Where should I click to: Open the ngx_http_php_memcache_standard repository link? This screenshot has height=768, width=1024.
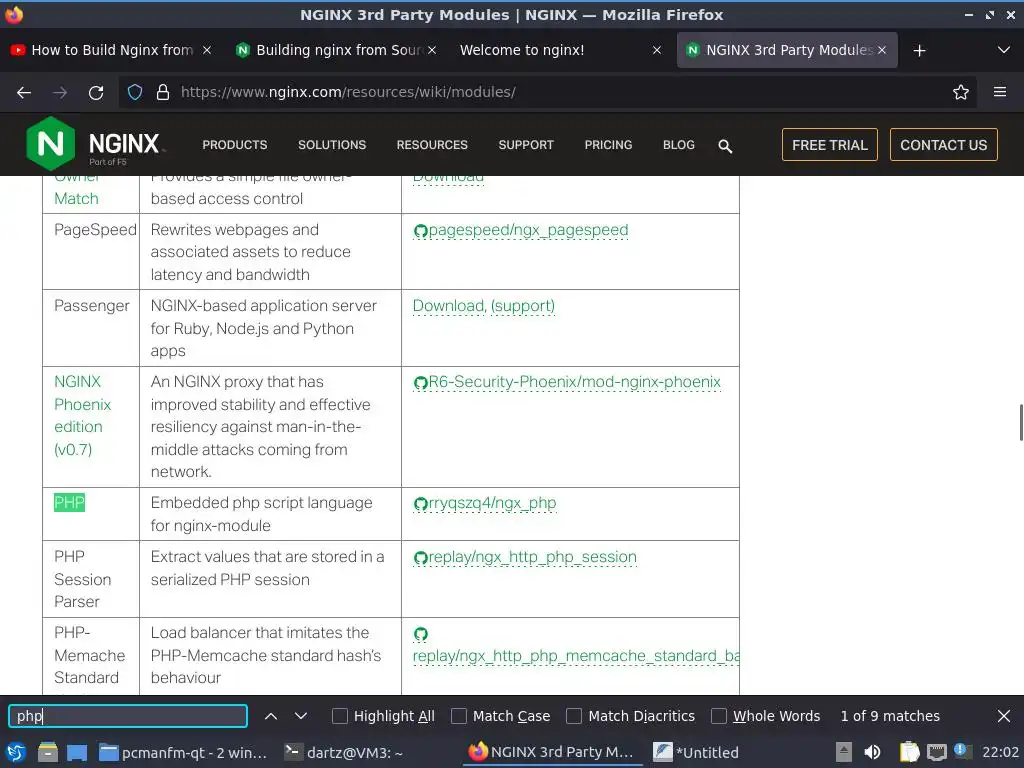(576, 656)
